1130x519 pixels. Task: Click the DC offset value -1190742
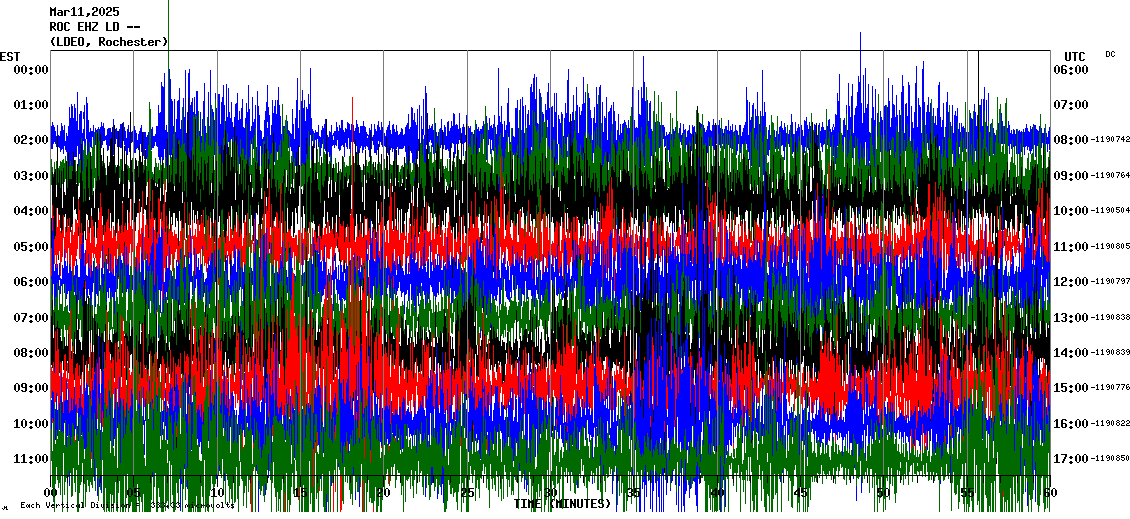[x=1110, y=140]
